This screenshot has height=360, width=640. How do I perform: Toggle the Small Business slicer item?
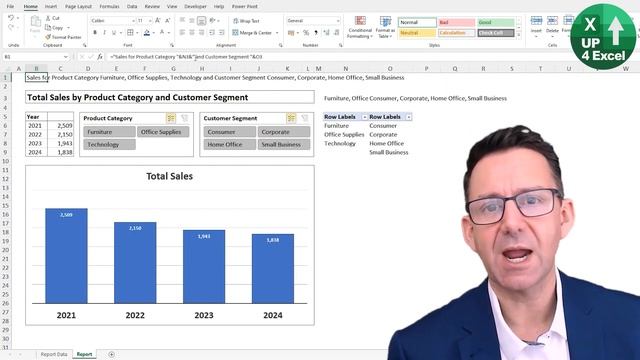pyautogui.click(x=284, y=144)
